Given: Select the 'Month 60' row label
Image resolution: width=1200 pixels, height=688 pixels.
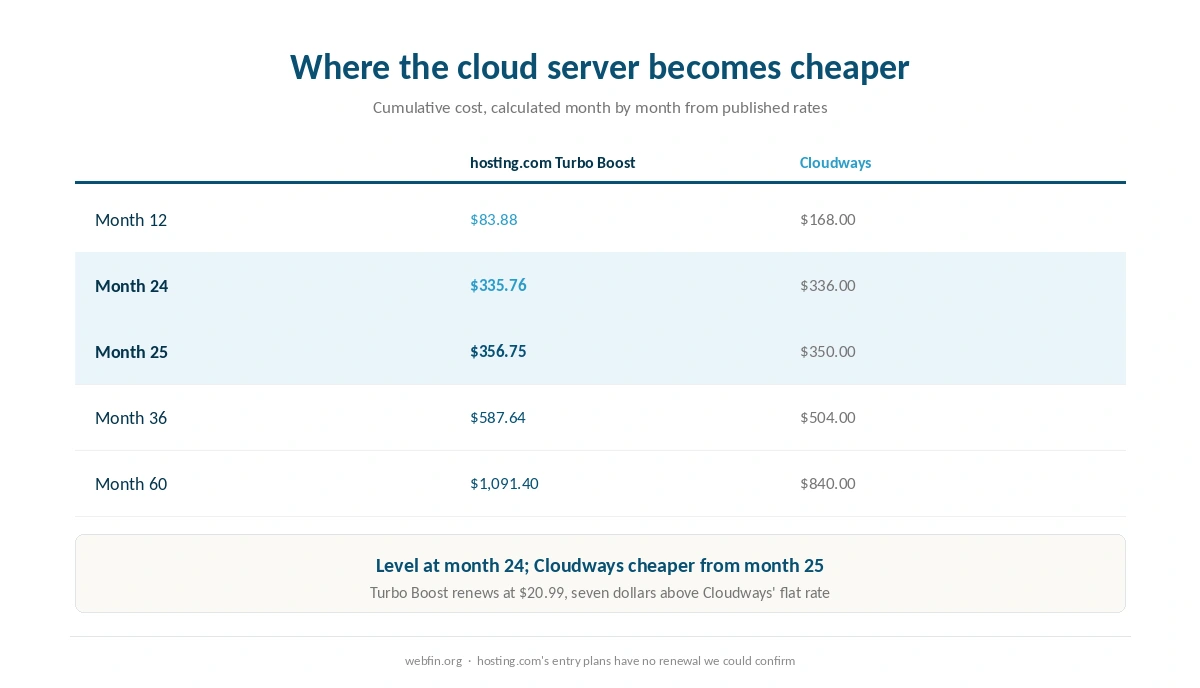Looking at the screenshot, I should point(131,484).
